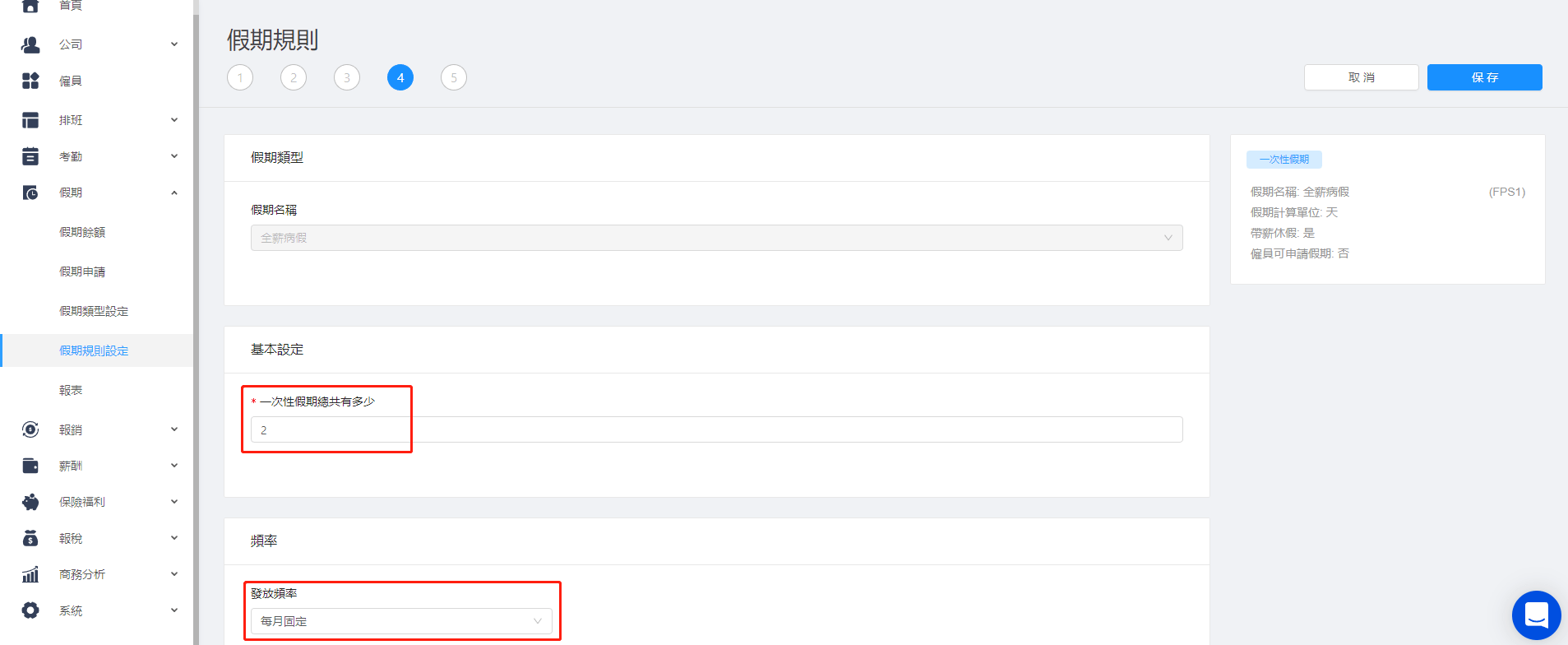This screenshot has width=1568, height=645.
Task: Open 假期類型設定 submenu item
Action: (x=94, y=311)
